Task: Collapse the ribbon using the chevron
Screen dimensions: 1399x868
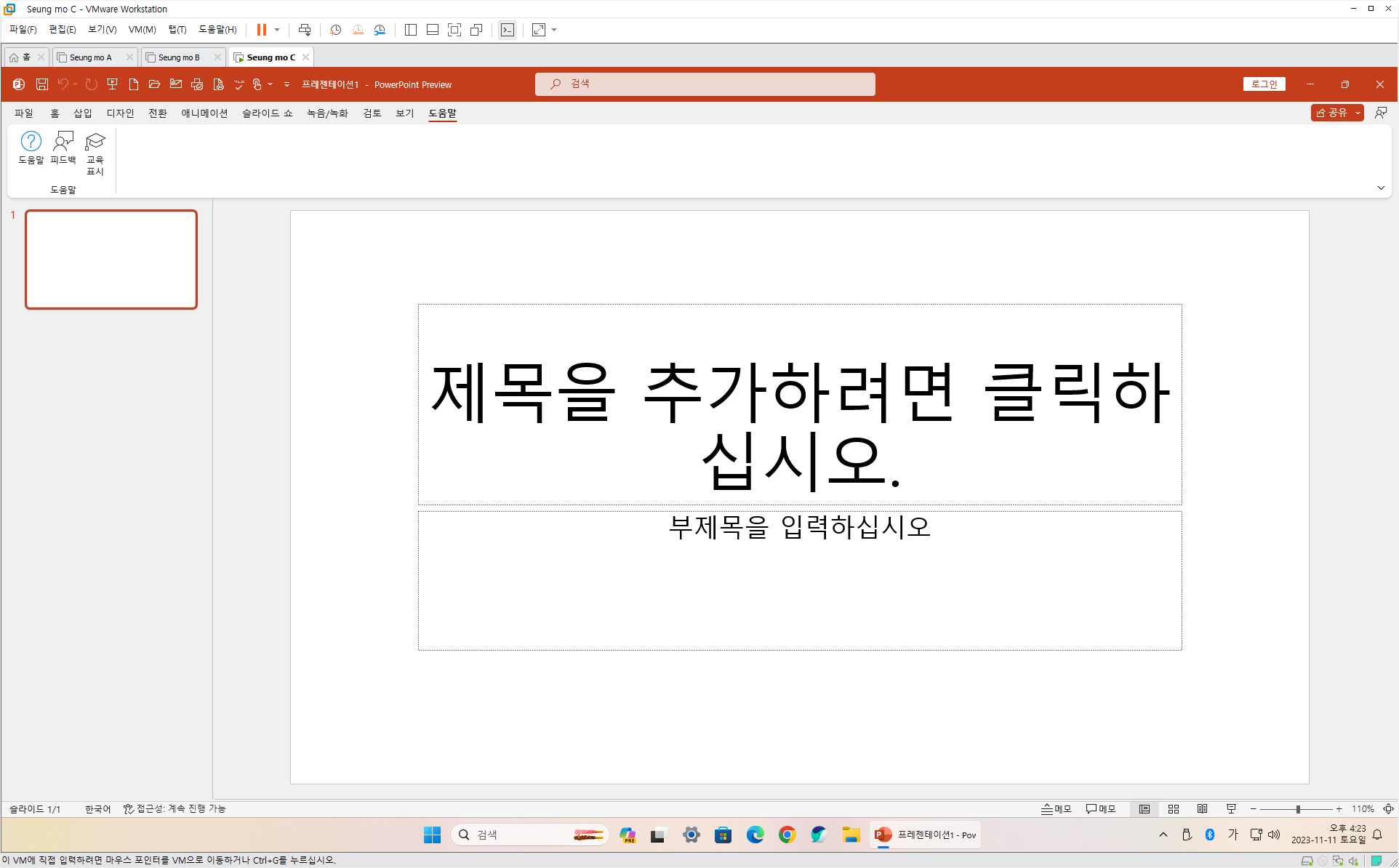Action: (1381, 188)
